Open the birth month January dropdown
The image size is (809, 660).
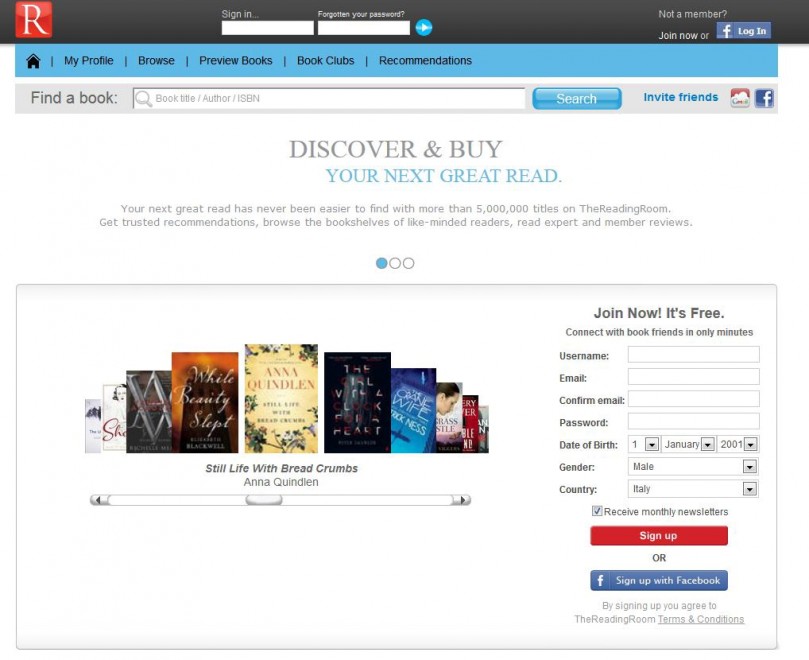coord(688,444)
